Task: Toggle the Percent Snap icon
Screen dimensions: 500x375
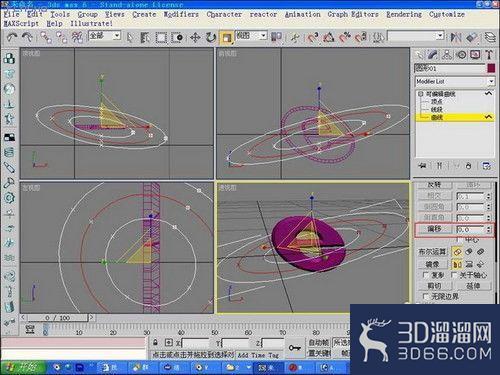Action: pyautogui.click(x=345, y=37)
